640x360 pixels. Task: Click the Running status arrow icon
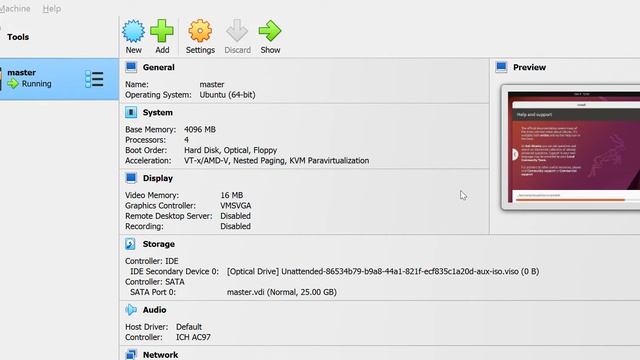click(x=13, y=84)
